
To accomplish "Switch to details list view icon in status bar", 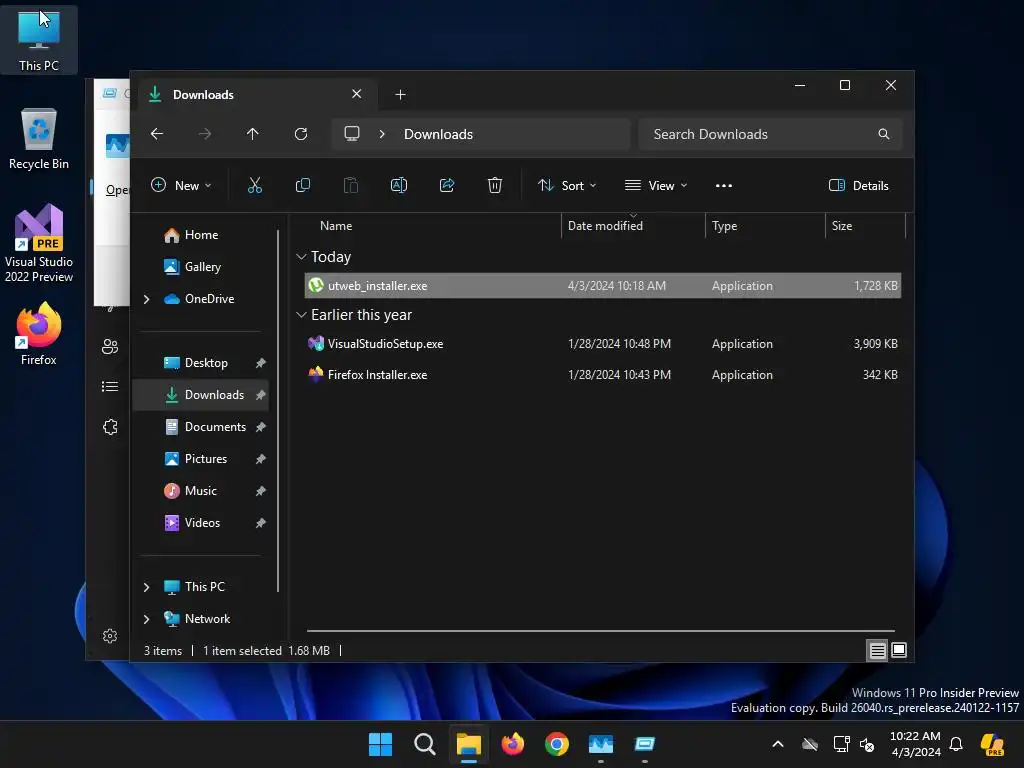I will tap(877, 650).
